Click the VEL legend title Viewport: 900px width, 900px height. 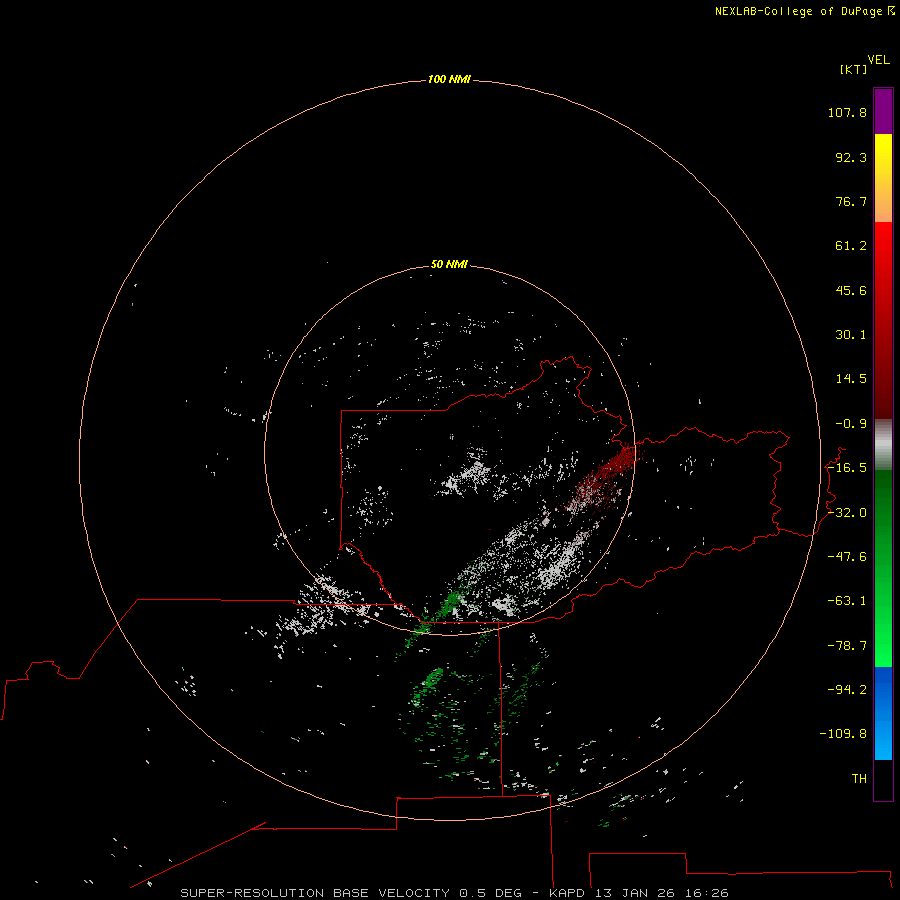pyautogui.click(x=878, y=60)
